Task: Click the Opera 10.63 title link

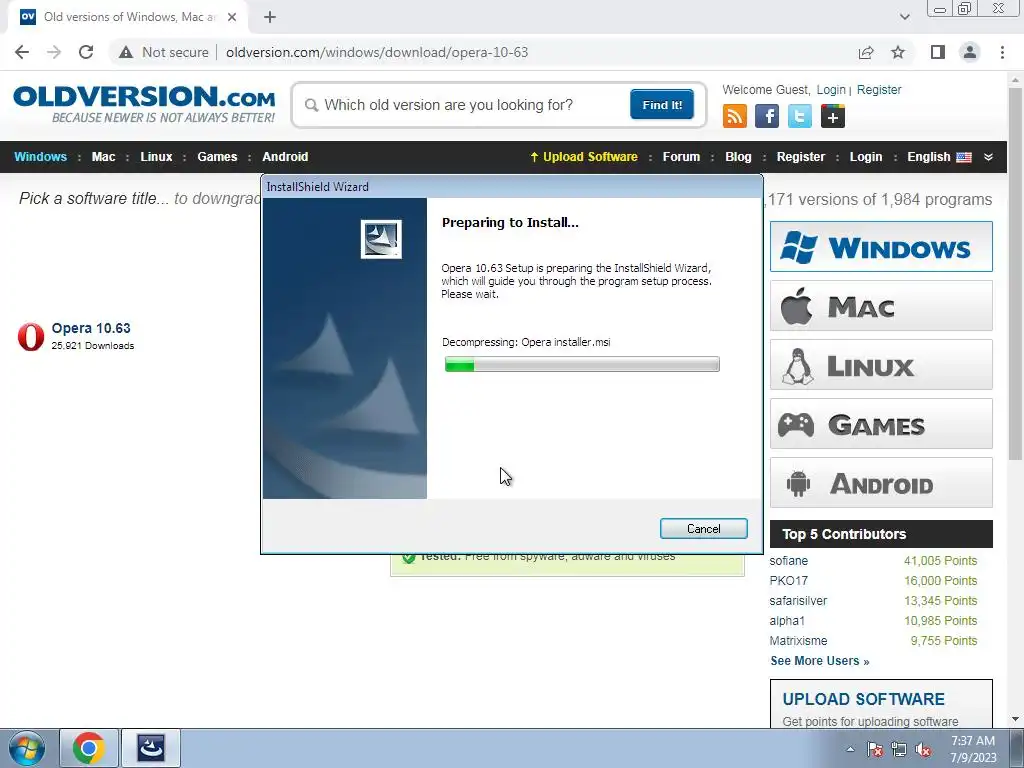Action: 91,328
